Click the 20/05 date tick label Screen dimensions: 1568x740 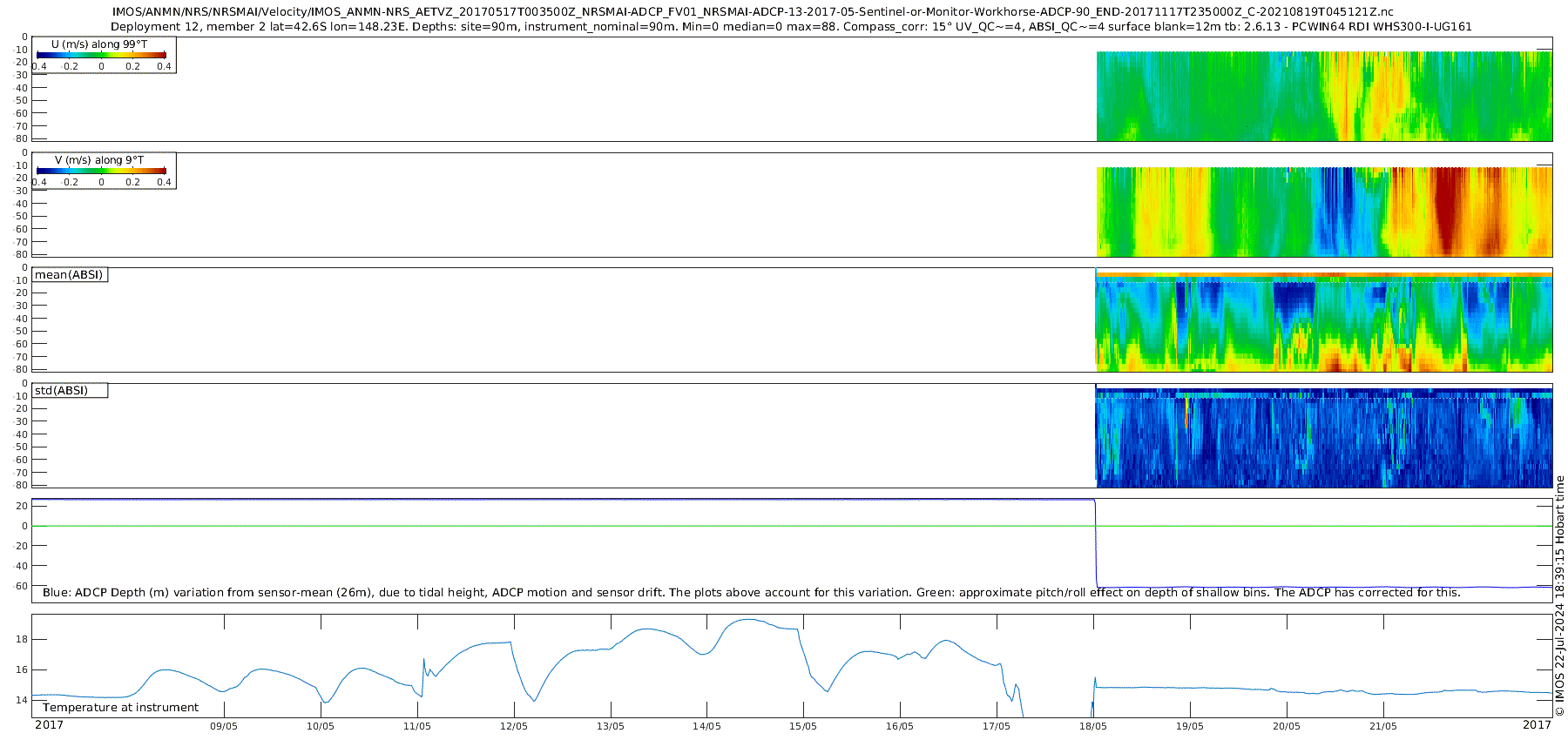1287,727
